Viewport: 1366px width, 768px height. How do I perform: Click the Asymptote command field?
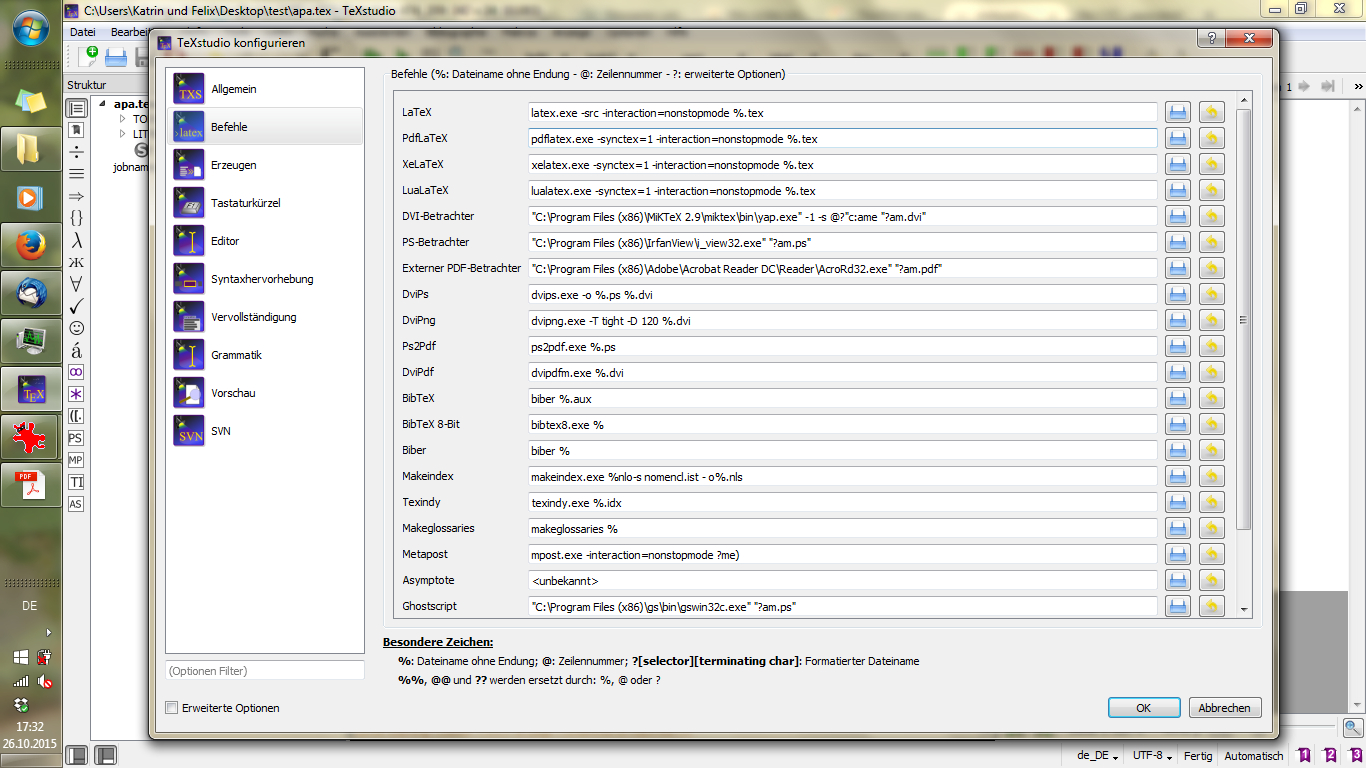click(843, 581)
